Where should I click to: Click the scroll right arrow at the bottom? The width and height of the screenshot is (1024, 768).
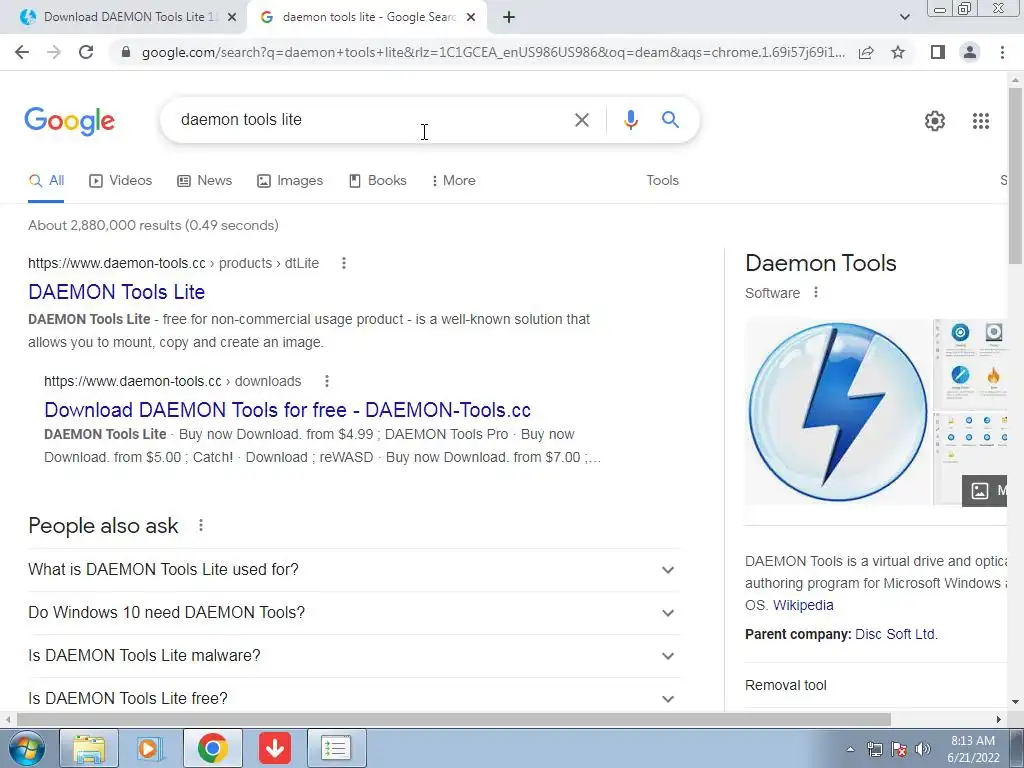[999, 719]
